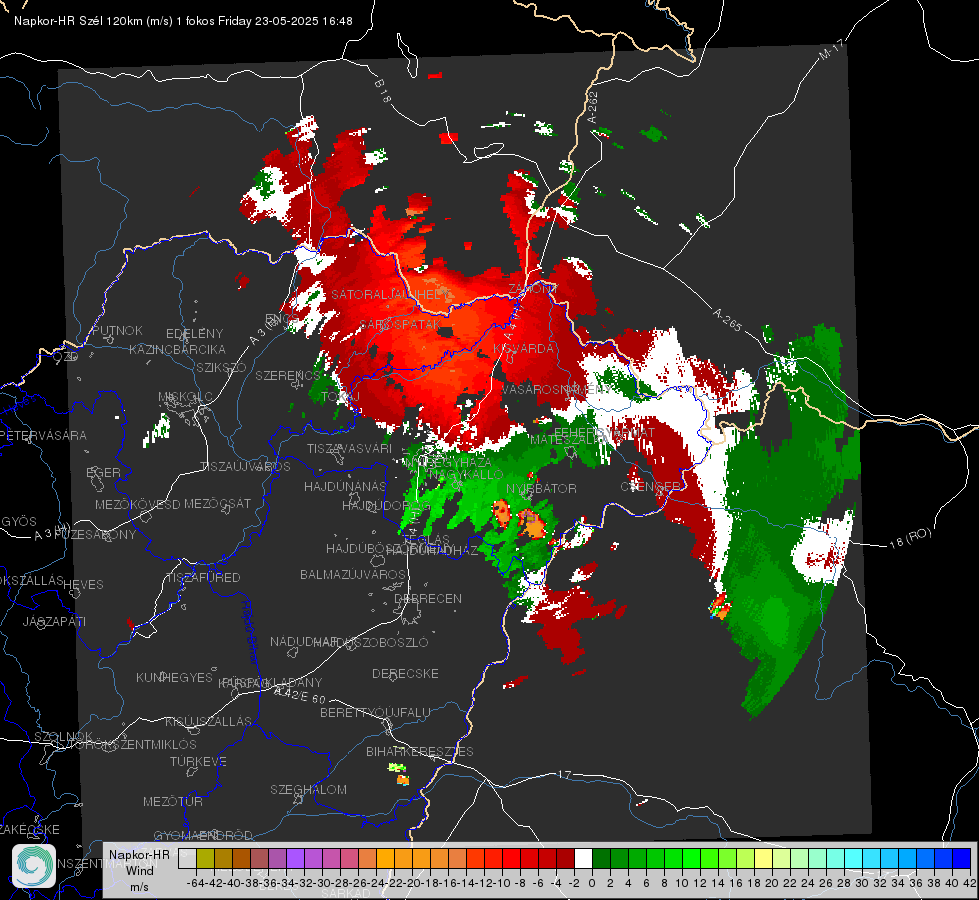Click the BERETTYÓÚJFALU city label
Viewport: 979px width, 900px height.
click(375, 713)
